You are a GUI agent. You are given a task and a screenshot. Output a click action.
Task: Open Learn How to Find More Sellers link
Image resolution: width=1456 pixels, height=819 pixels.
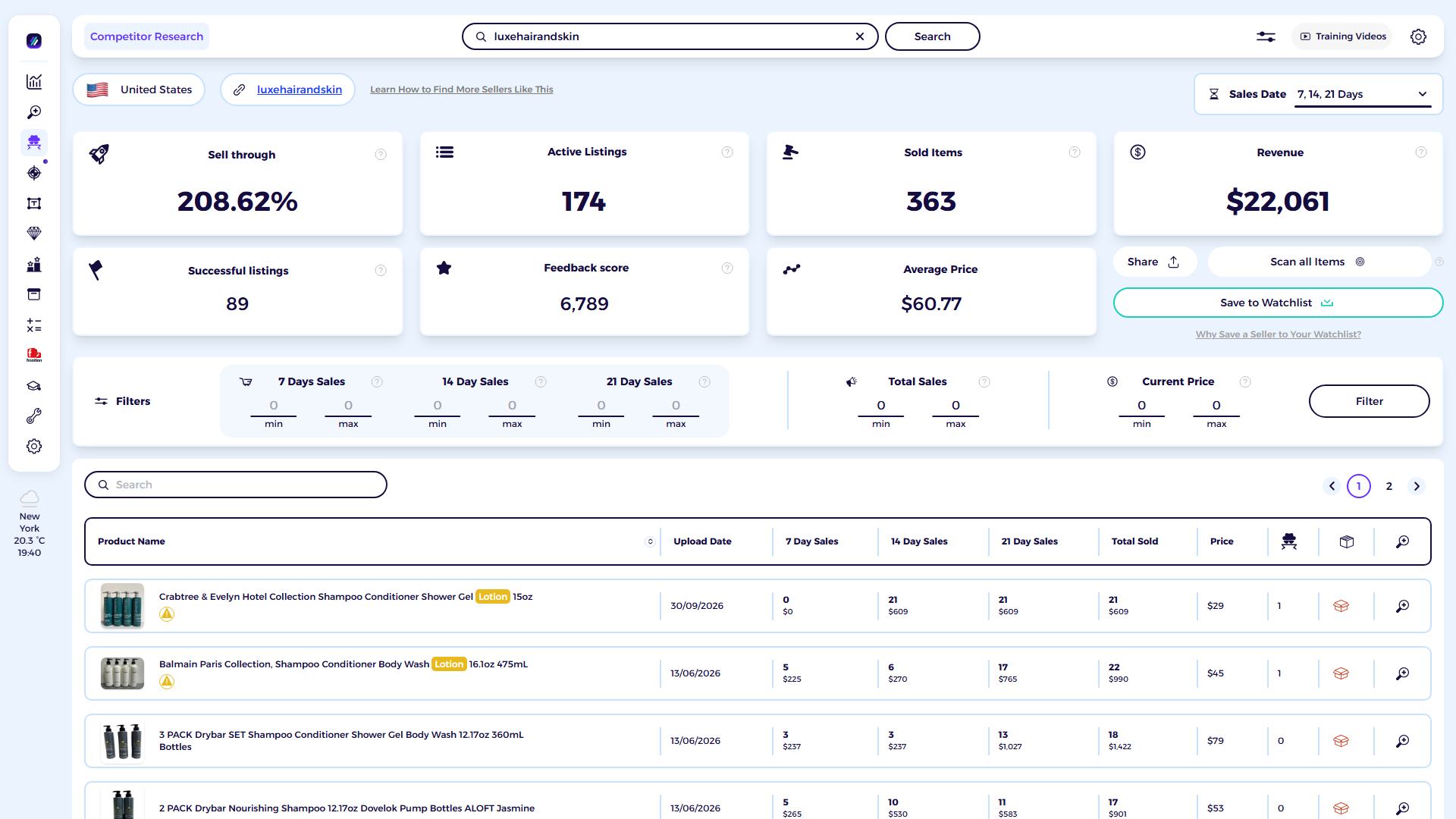462,89
